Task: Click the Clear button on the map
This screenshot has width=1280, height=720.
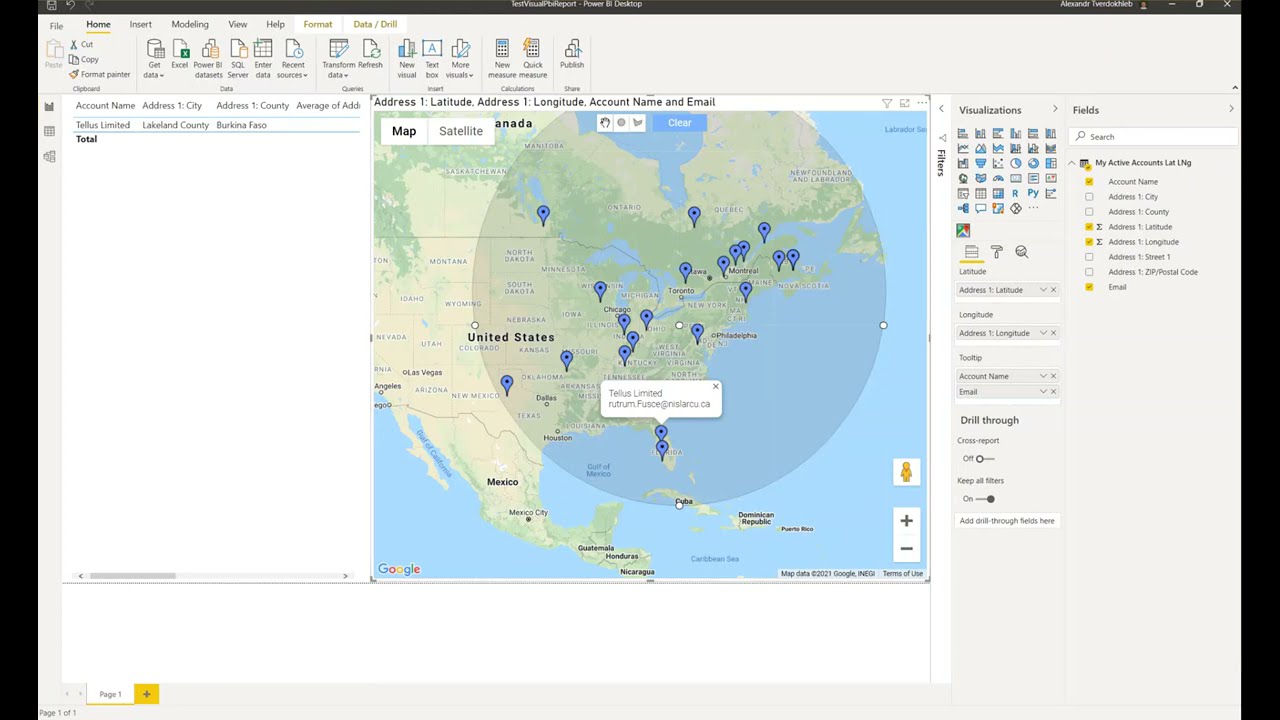Action: tap(680, 123)
